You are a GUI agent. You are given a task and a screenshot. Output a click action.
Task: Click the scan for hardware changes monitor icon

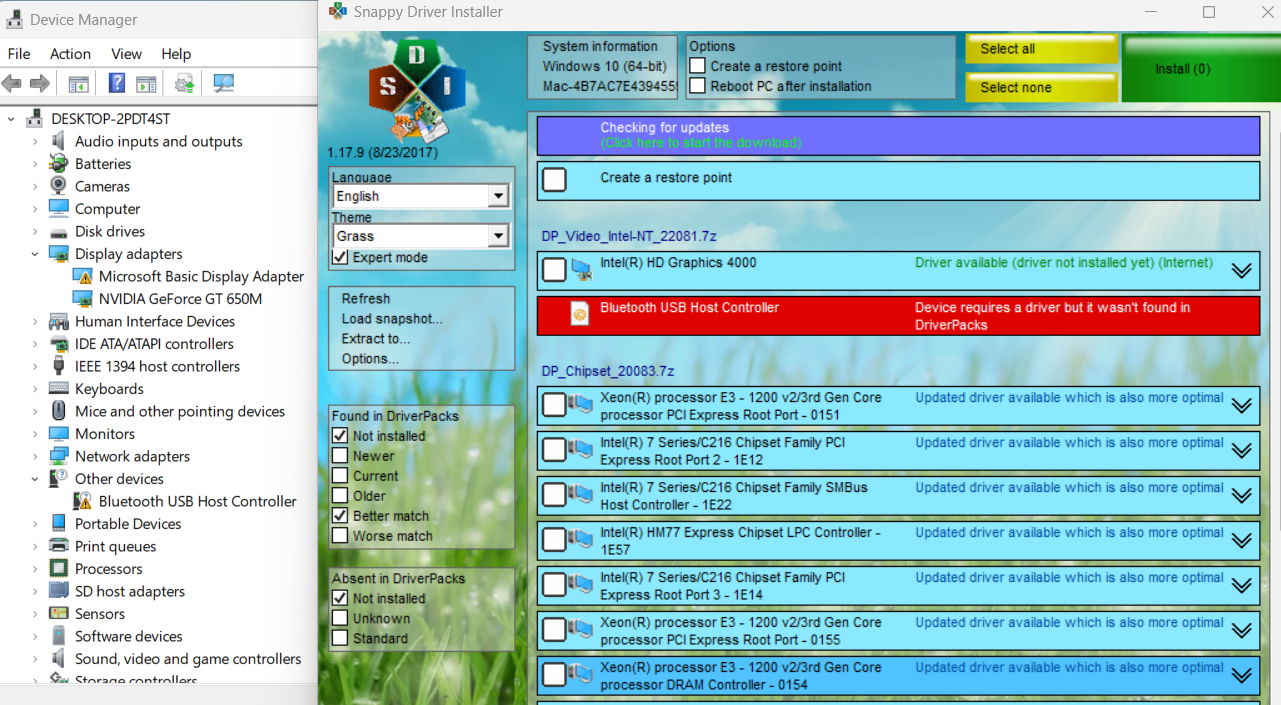[x=224, y=84]
